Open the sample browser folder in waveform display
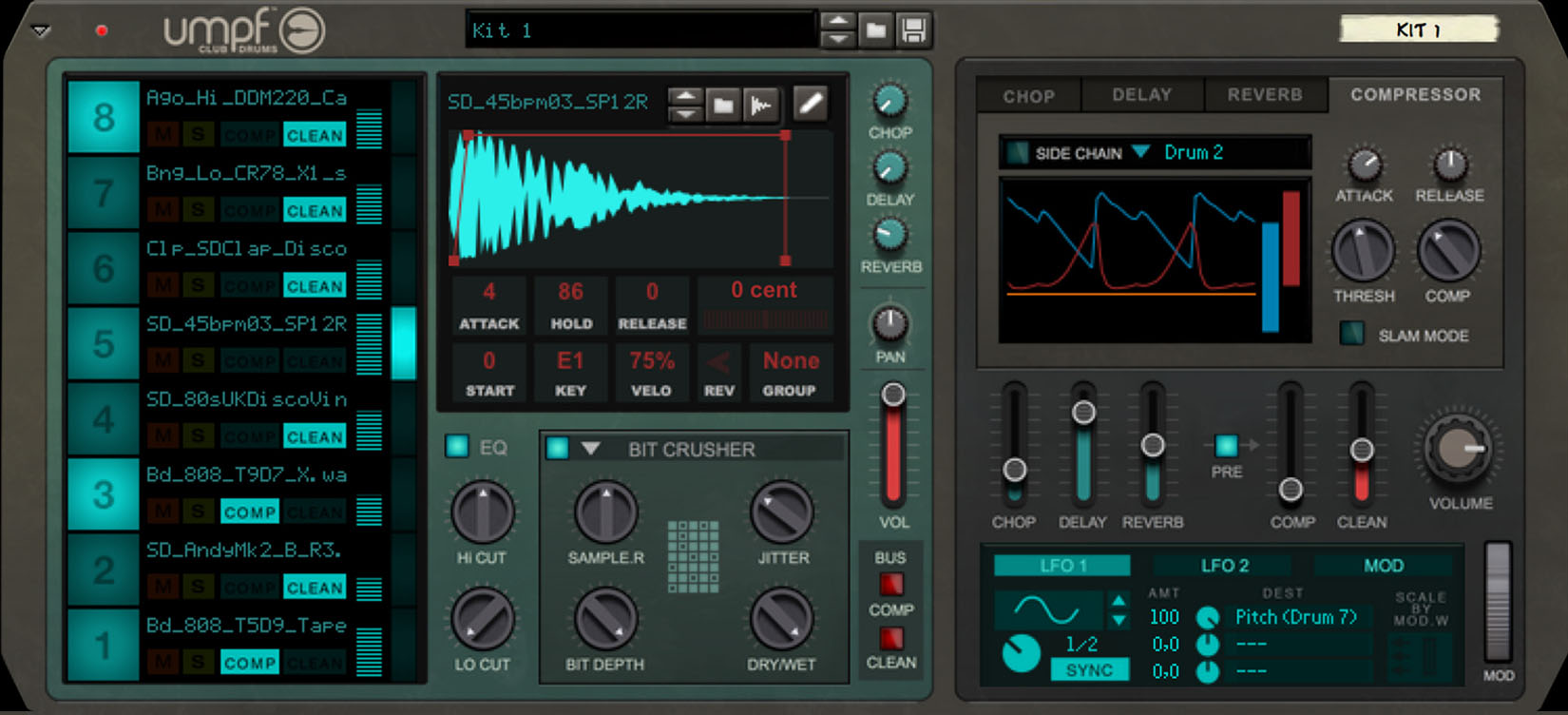Screen dimensions: 1568x715 click(723, 104)
